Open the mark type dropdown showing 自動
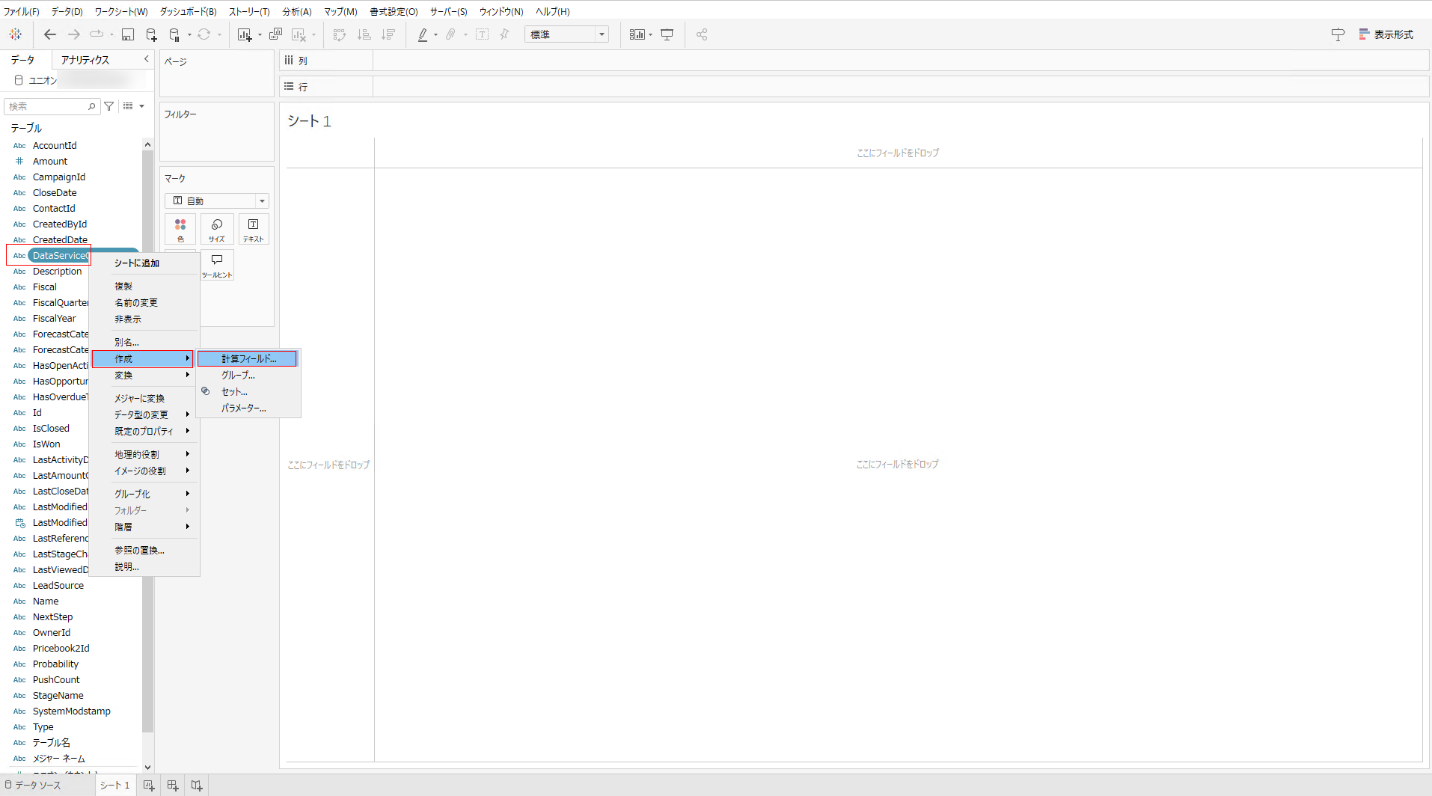 (216, 200)
